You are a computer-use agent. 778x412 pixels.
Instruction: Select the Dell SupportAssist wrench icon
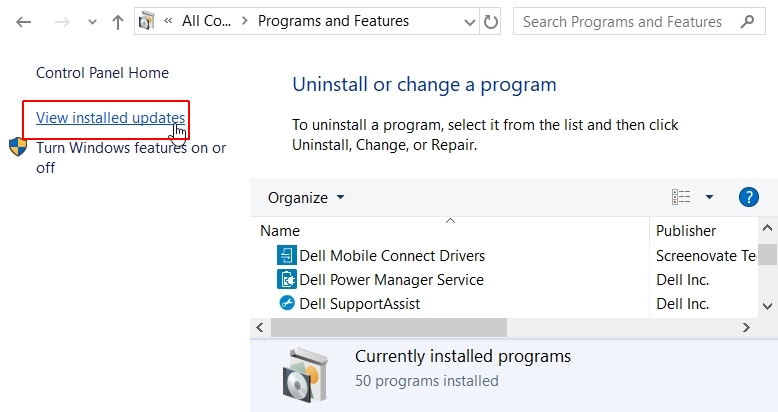click(287, 303)
